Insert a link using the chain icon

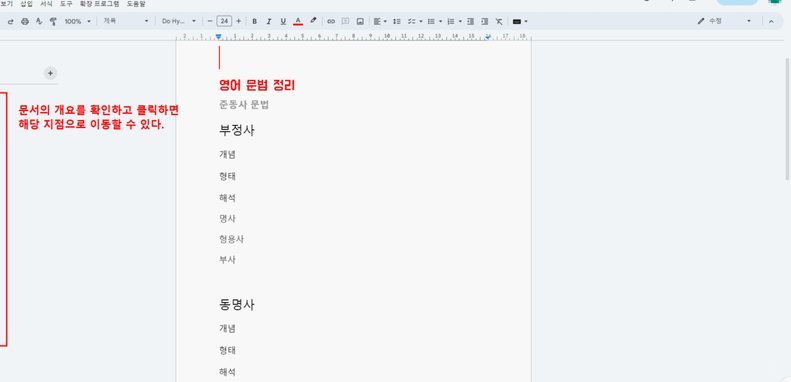pyautogui.click(x=331, y=21)
